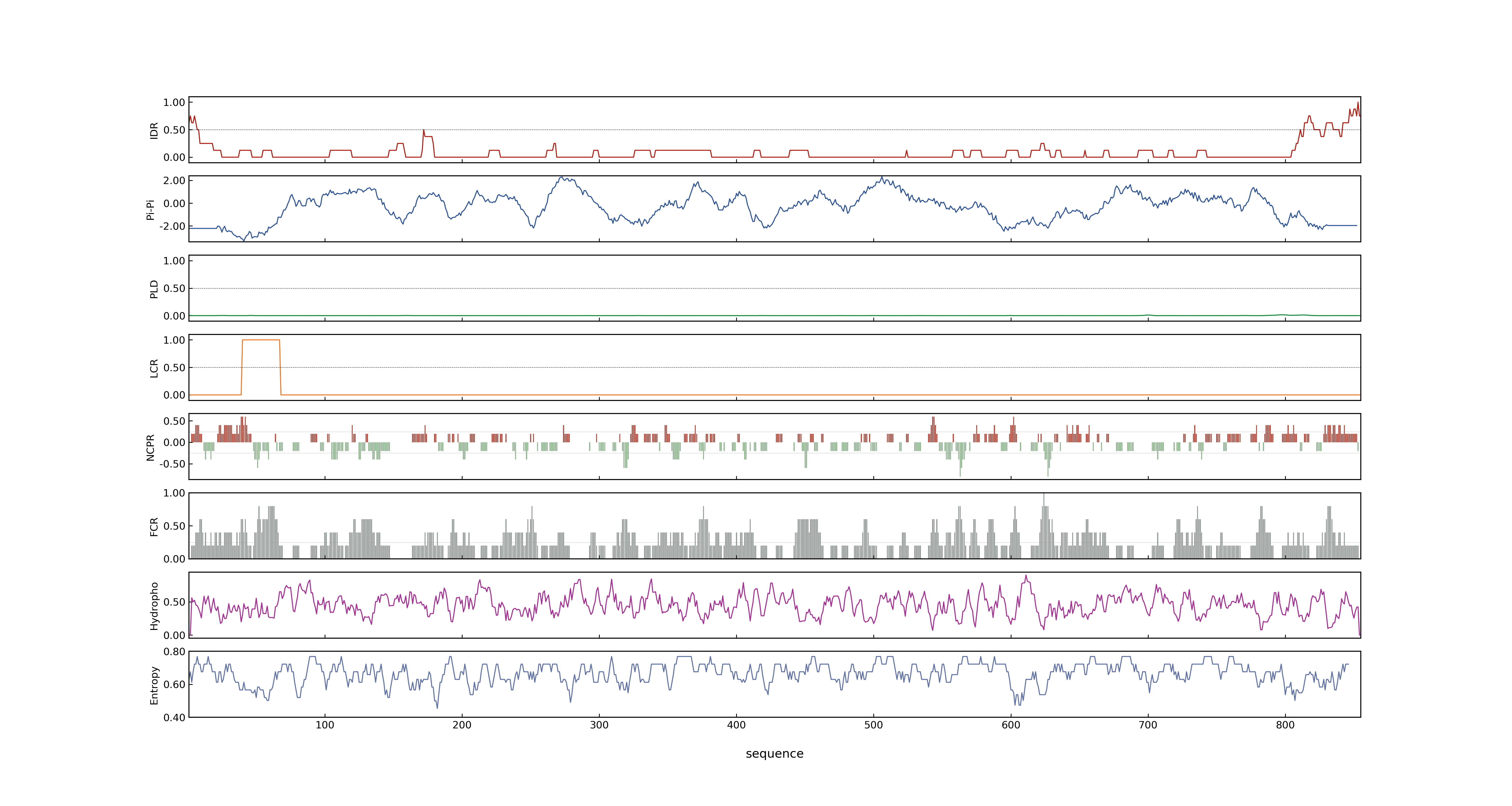This screenshot has width=1512, height=806.
Task: Click the 0.50 tick of the IDR panel
Action: pyautogui.click(x=174, y=130)
